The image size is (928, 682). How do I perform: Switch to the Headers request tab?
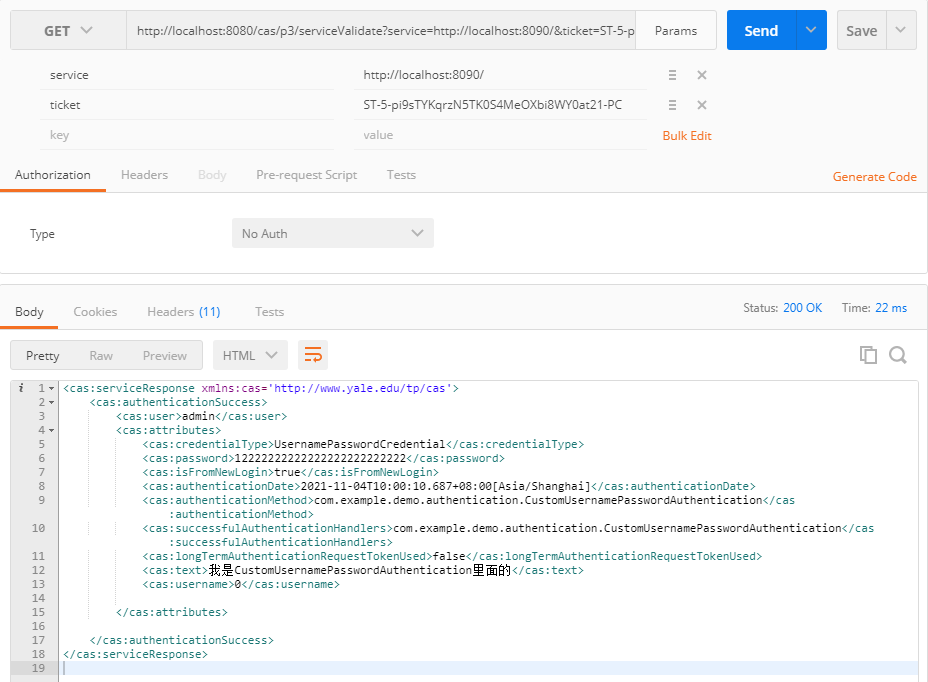(x=144, y=174)
